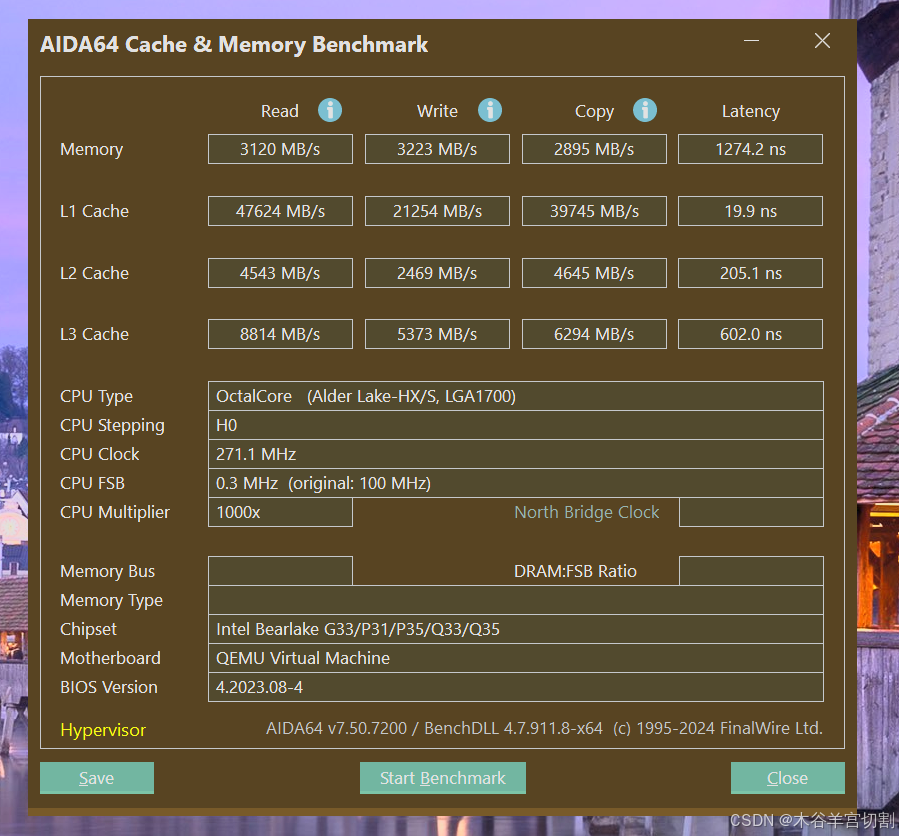
Task: Click CPU FSB value 0.3 MHz
Action: (x=516, y=483)
